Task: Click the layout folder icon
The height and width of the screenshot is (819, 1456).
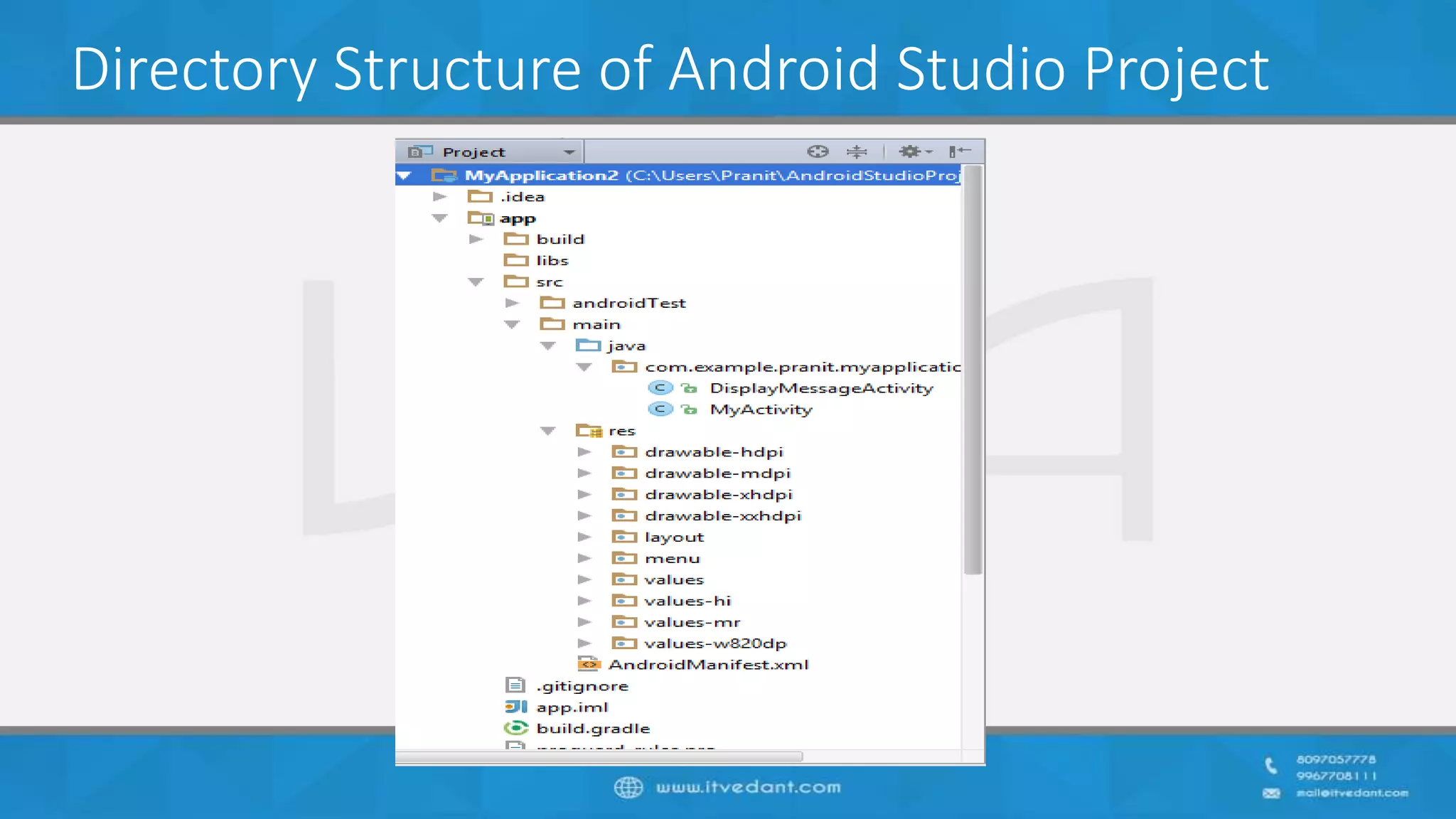Action: coord(624,537)
